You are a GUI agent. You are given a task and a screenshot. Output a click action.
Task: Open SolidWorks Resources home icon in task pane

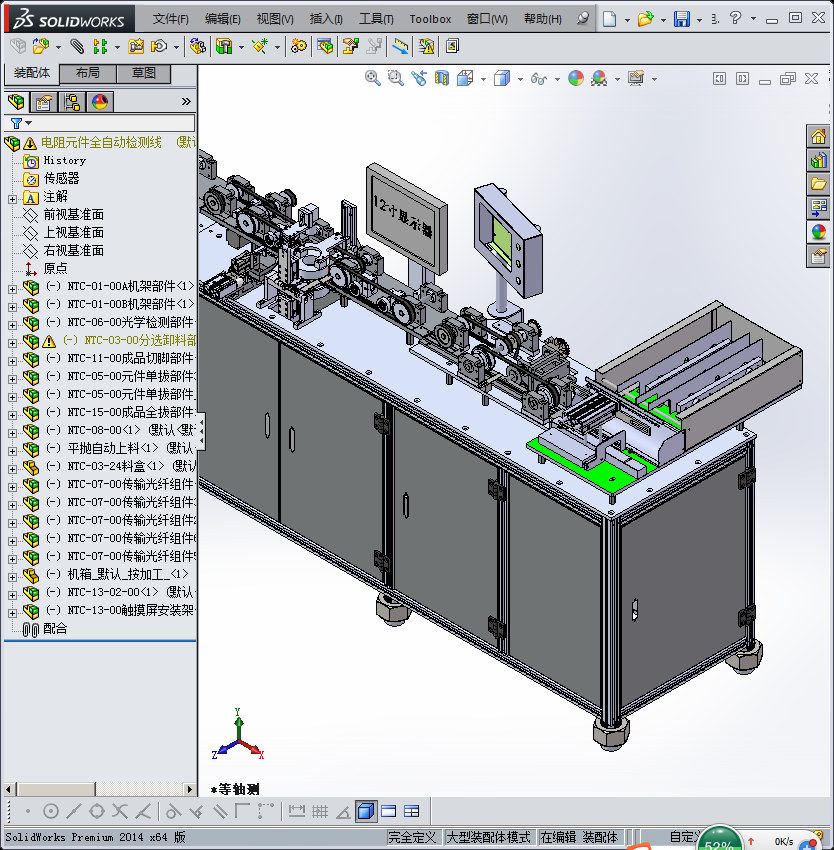[818, 136]
